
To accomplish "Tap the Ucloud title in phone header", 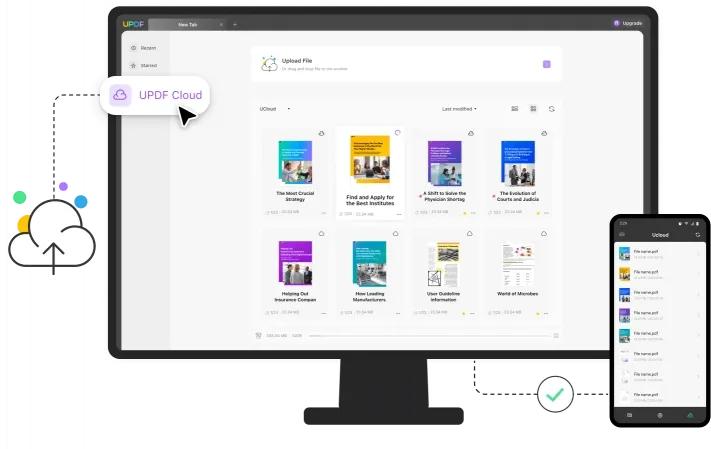I will pos(660,235).
